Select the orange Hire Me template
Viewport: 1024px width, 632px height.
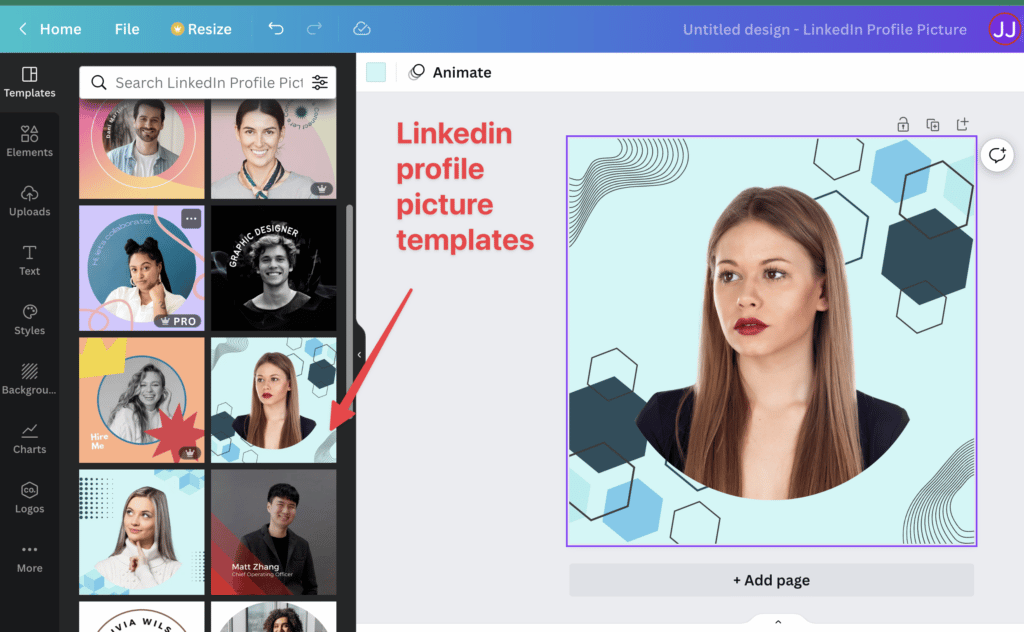pyautogui.click(x=142, y=400)
